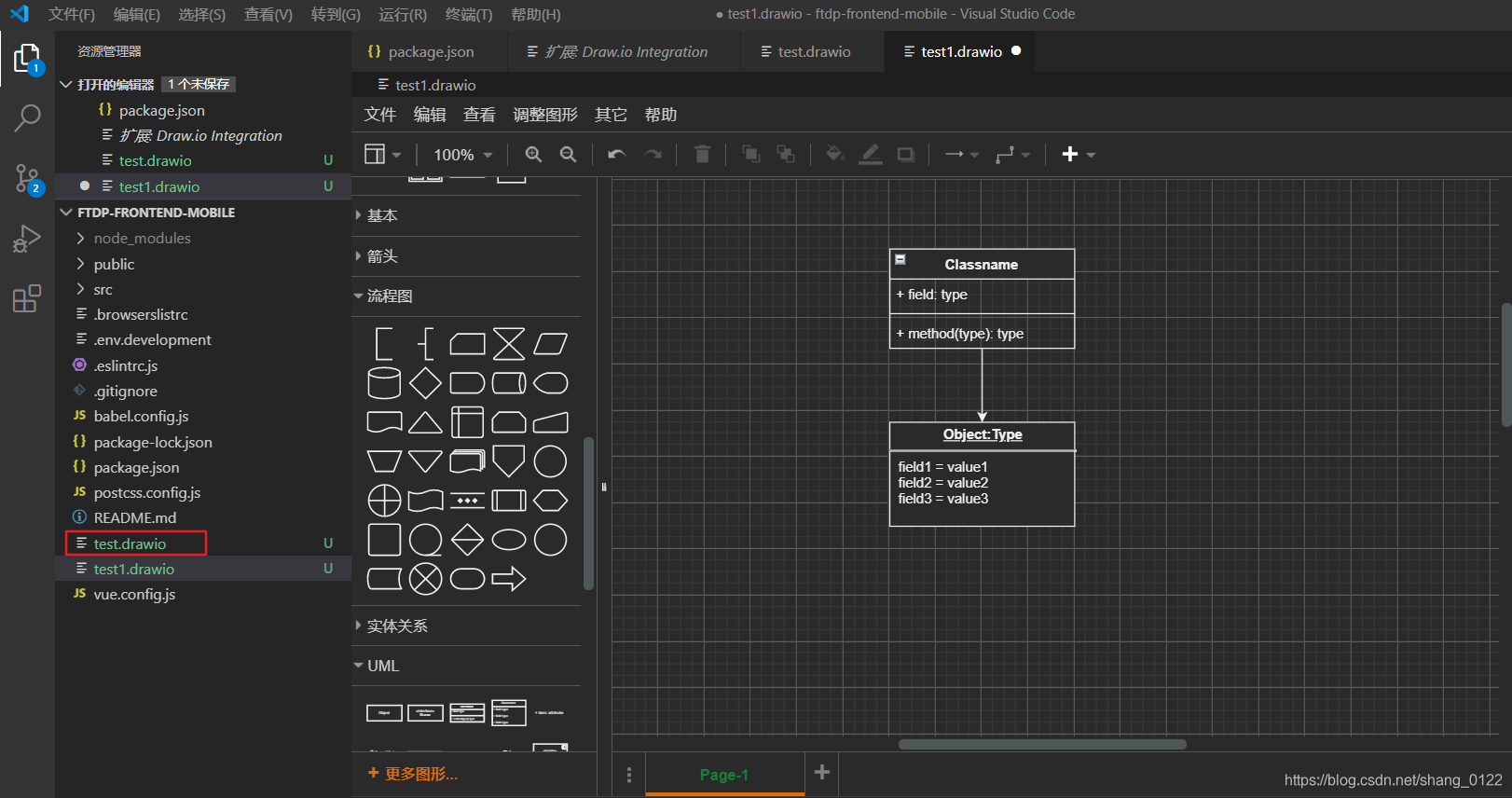
Task: Open the 文件(F) menu in title bar
Action: [72, 14]
